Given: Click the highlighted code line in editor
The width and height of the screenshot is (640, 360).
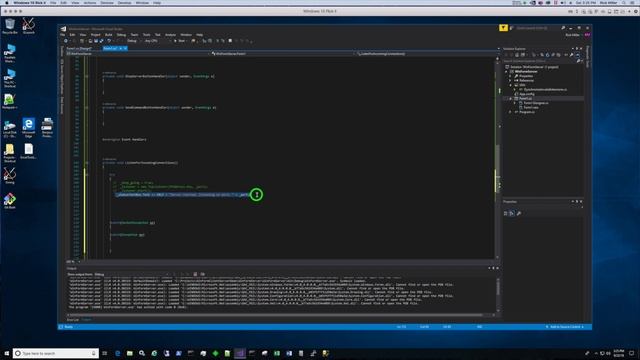Looking at the screenshot, I should (182, 195).
